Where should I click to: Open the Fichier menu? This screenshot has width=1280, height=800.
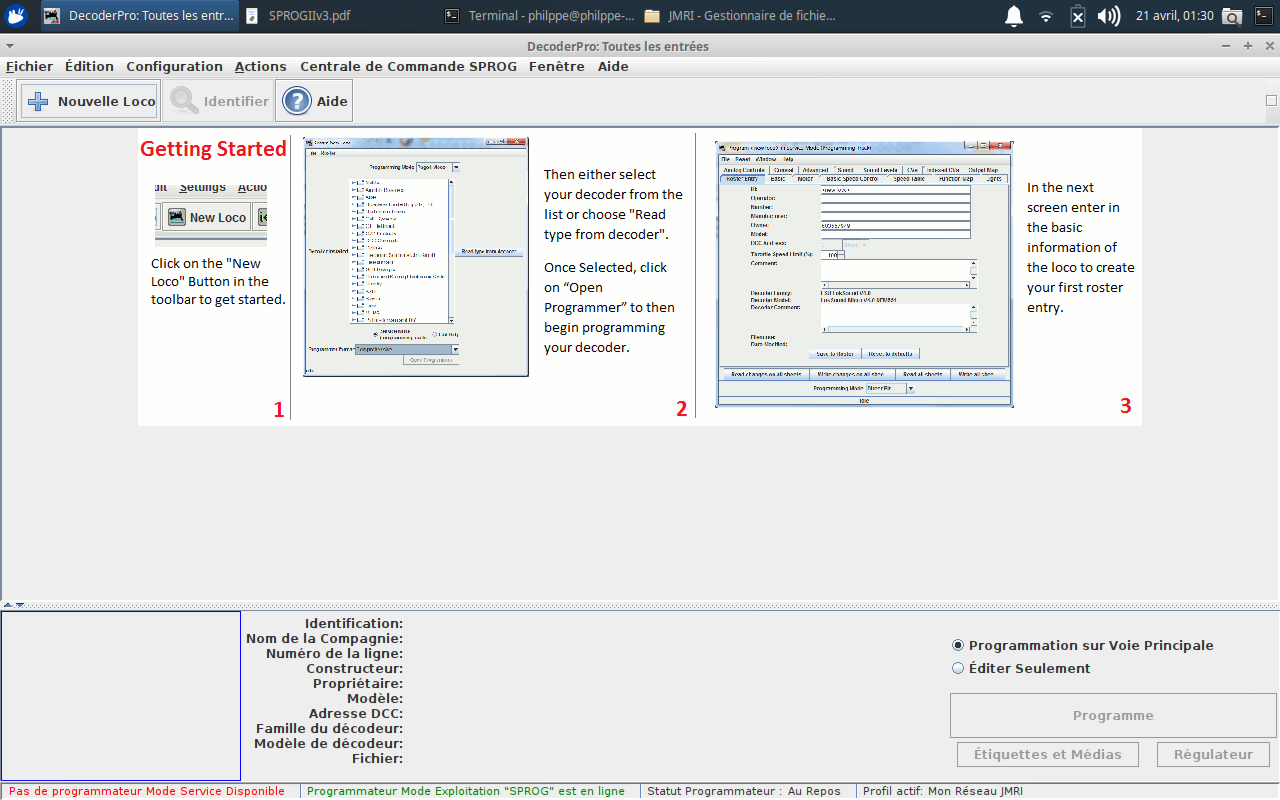[29, 66]
